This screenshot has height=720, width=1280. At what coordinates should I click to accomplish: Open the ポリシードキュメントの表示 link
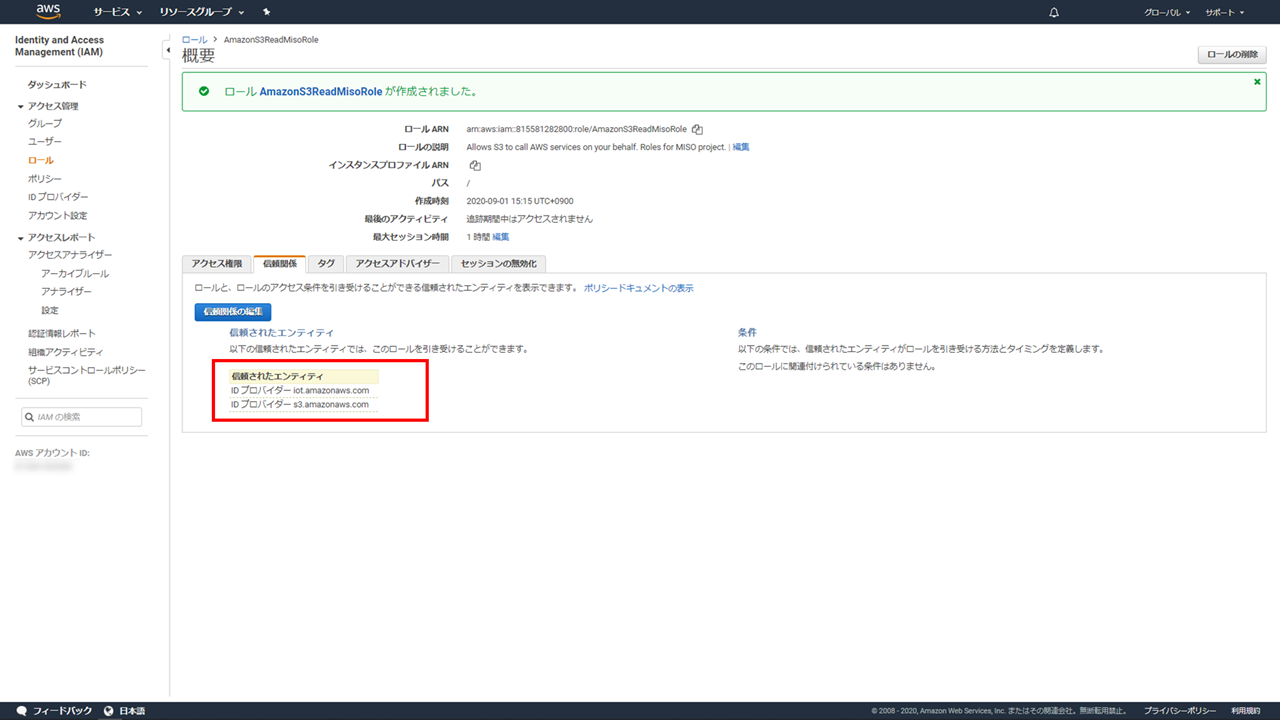tap(638, 288)
